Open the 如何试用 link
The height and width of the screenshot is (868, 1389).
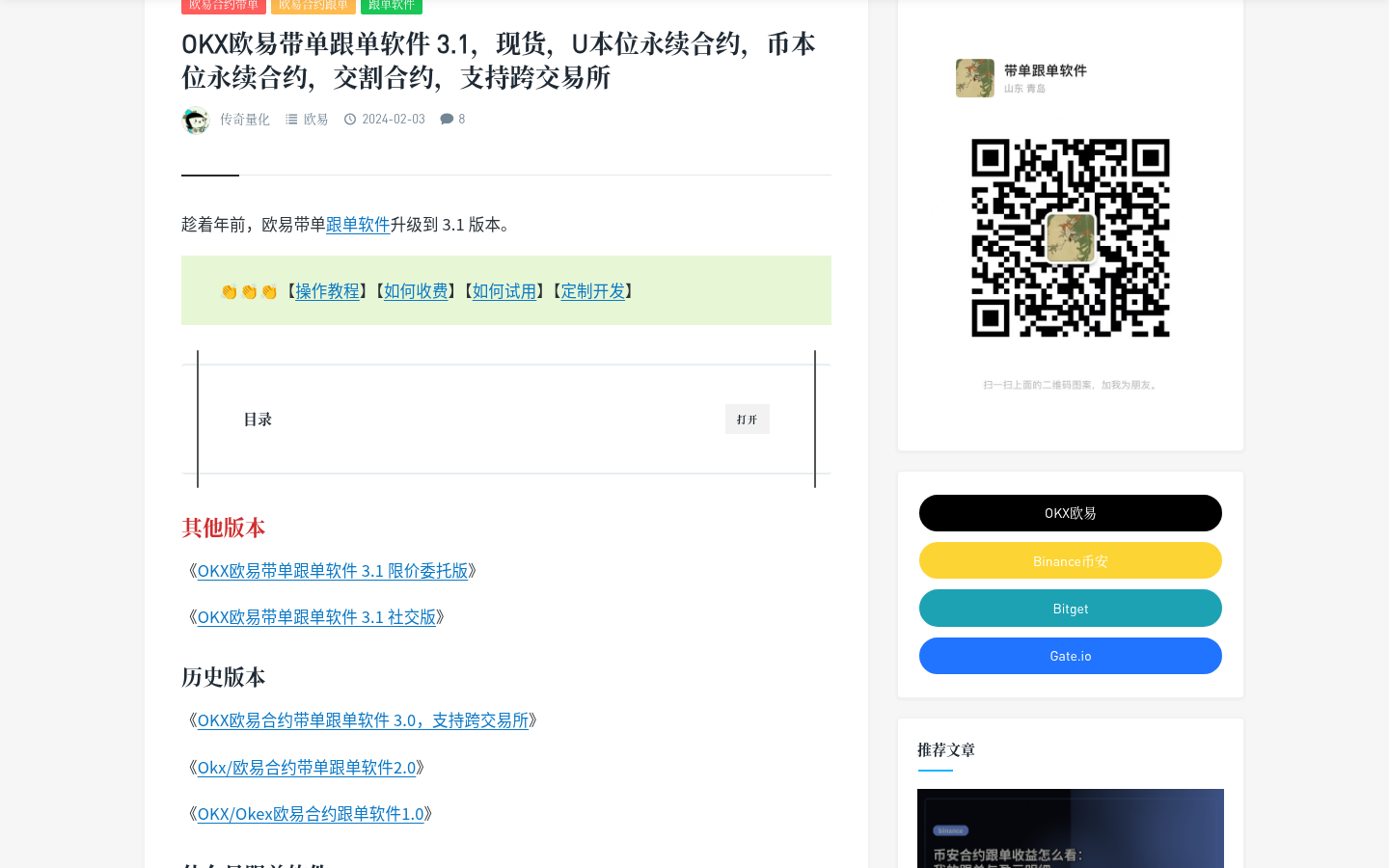click(504, 291)
